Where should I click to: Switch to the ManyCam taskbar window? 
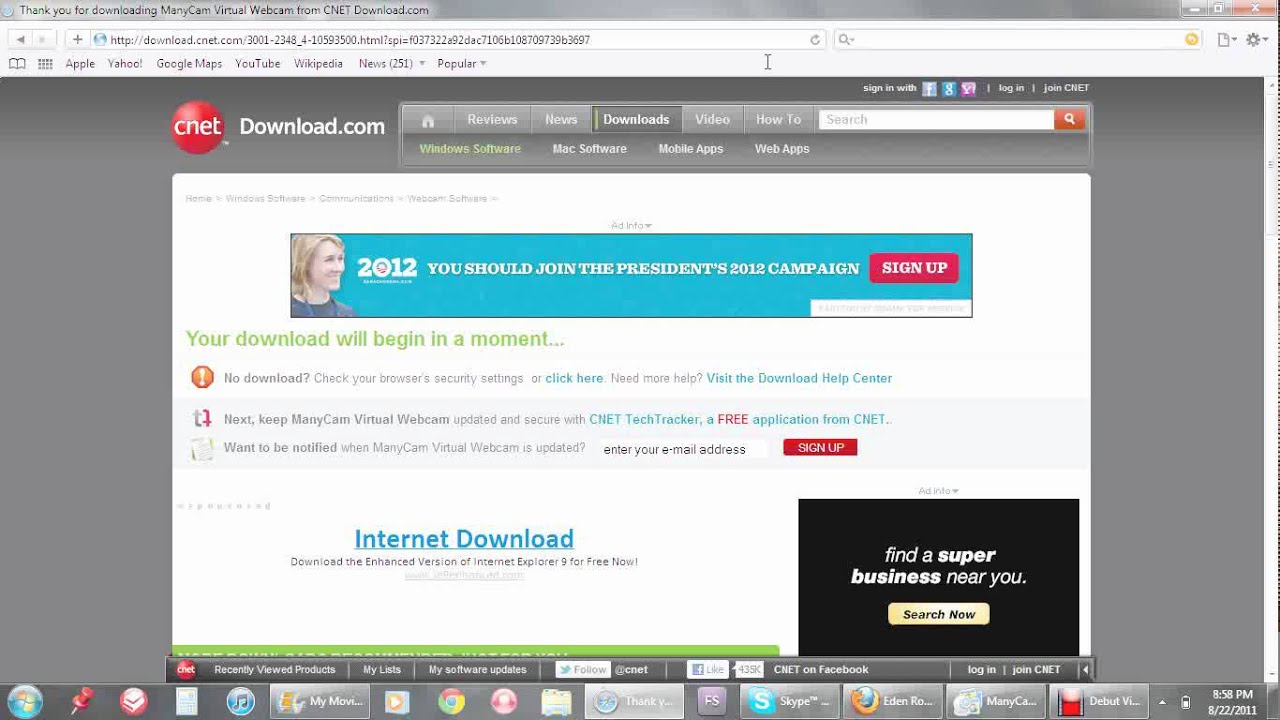tap(998, 701)
